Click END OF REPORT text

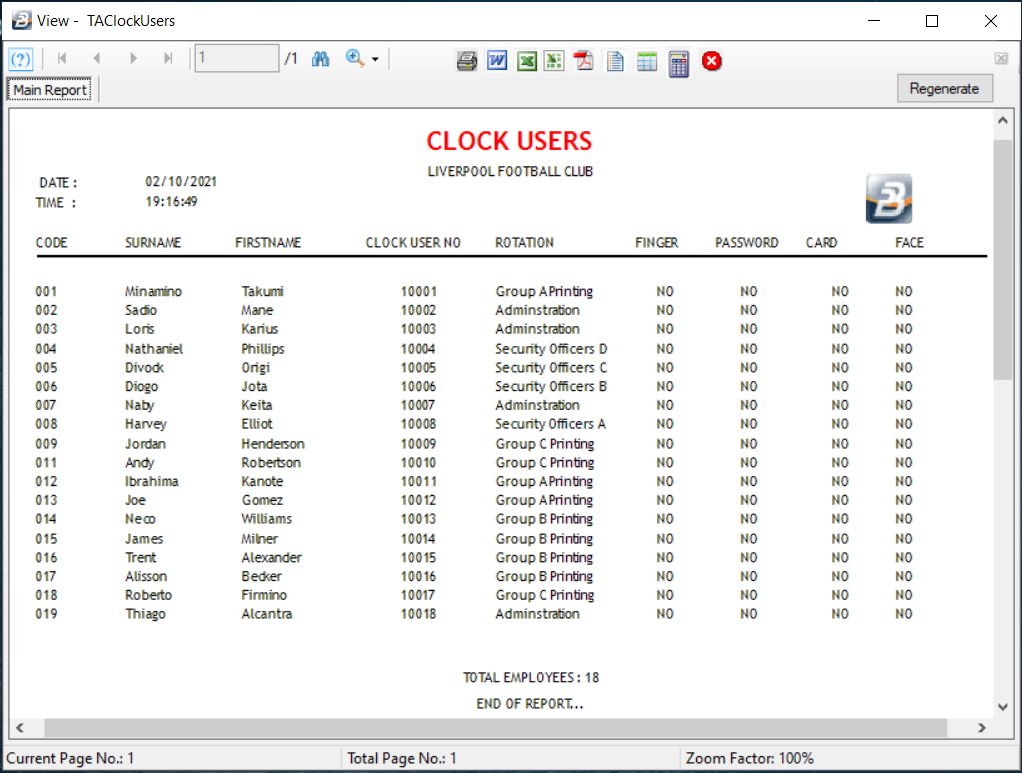coord(529,704)
